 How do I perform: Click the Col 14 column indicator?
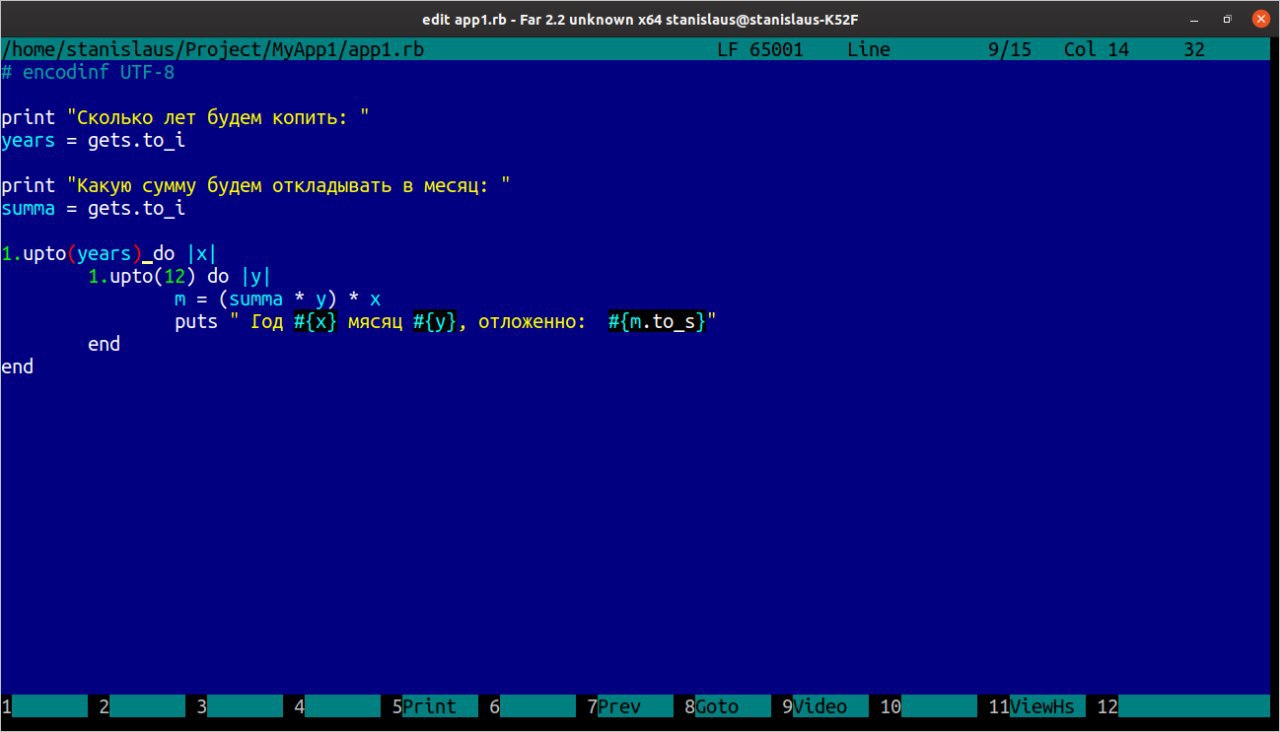[1096, 49]
